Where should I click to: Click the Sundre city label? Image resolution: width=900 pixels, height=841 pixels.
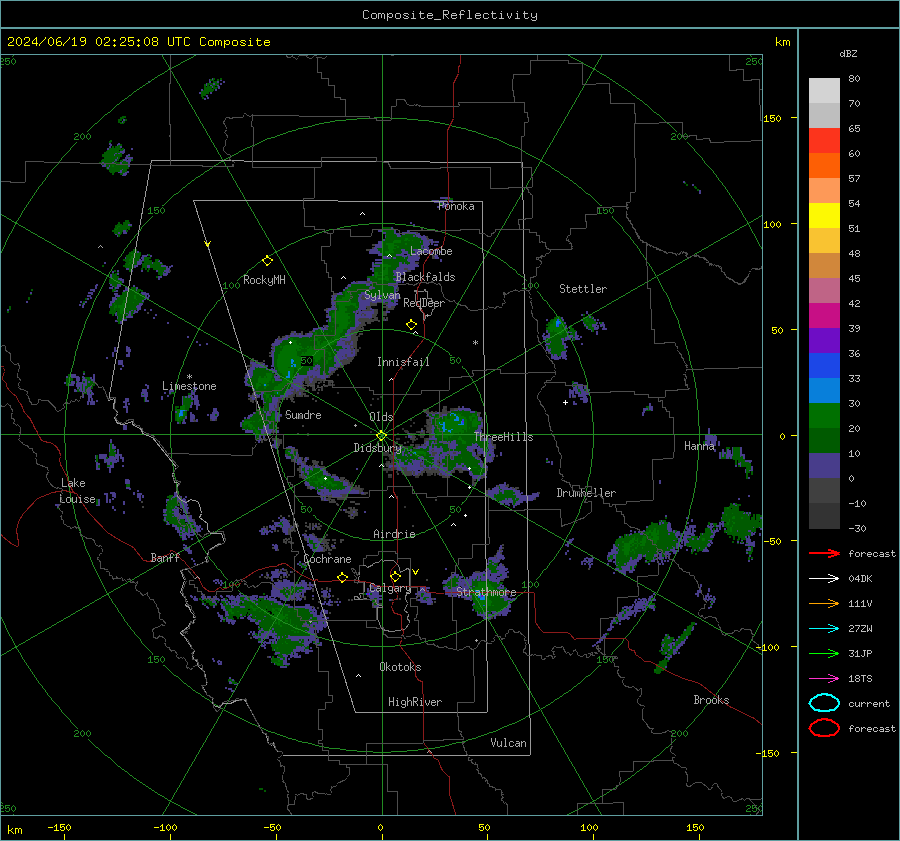(x=303, y=415)
